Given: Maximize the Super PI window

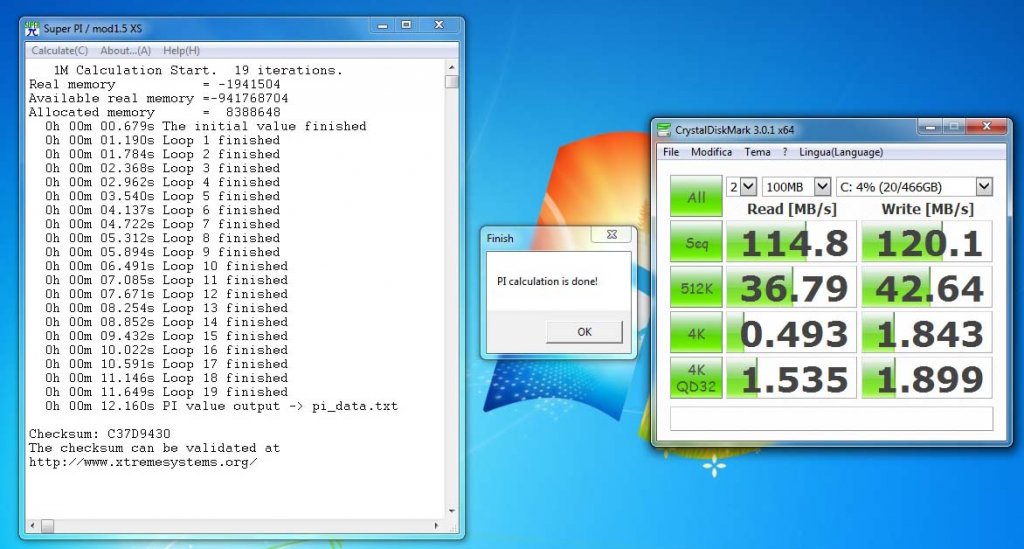Looking at the screenshot, I should (x=406, y=25).
